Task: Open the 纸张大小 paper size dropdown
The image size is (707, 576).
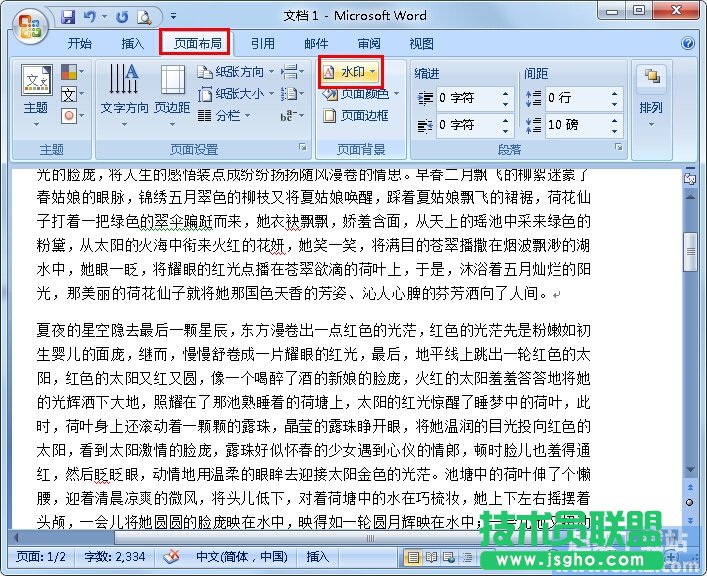Action: [236, 94]
